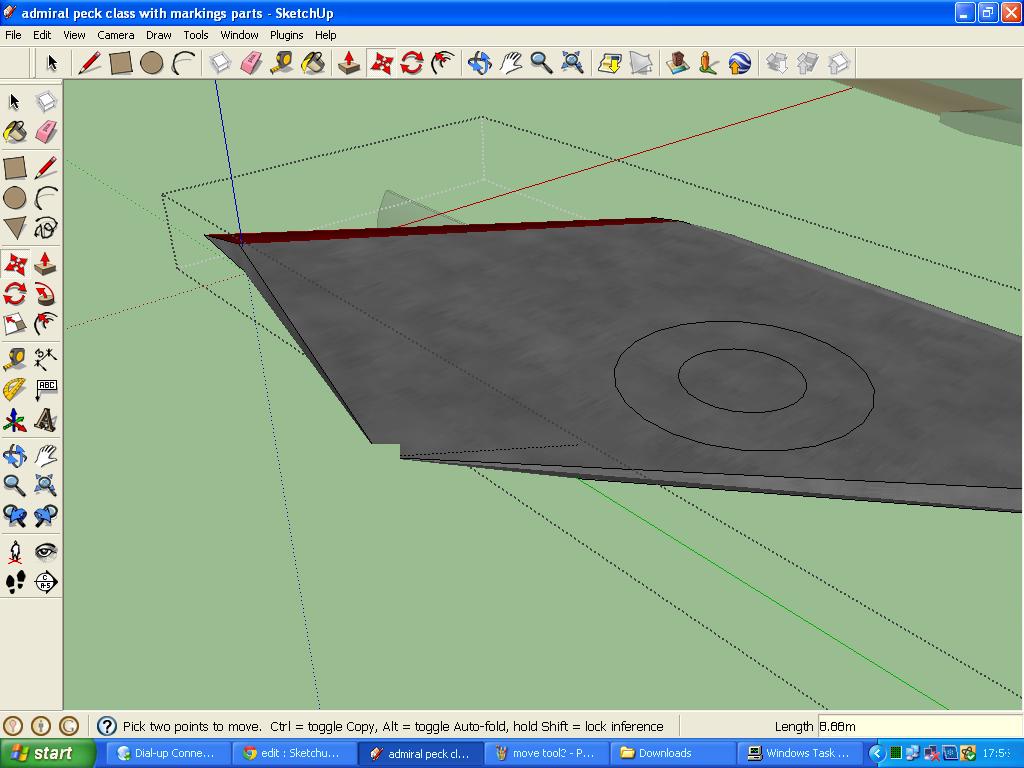
Task: Open Downloads folder taskbar button
Action: (673, 753)
